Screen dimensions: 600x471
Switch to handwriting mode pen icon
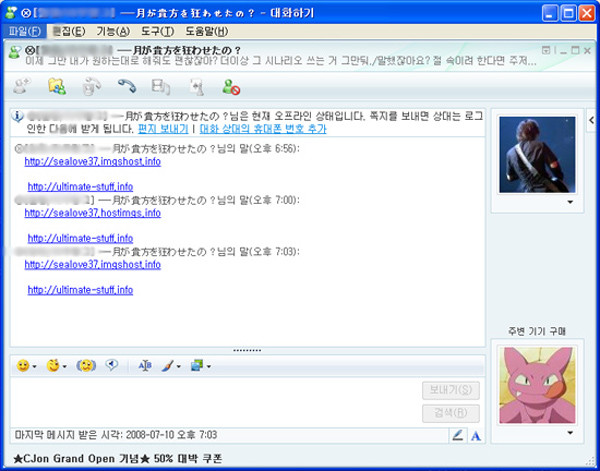coord(458,435)
